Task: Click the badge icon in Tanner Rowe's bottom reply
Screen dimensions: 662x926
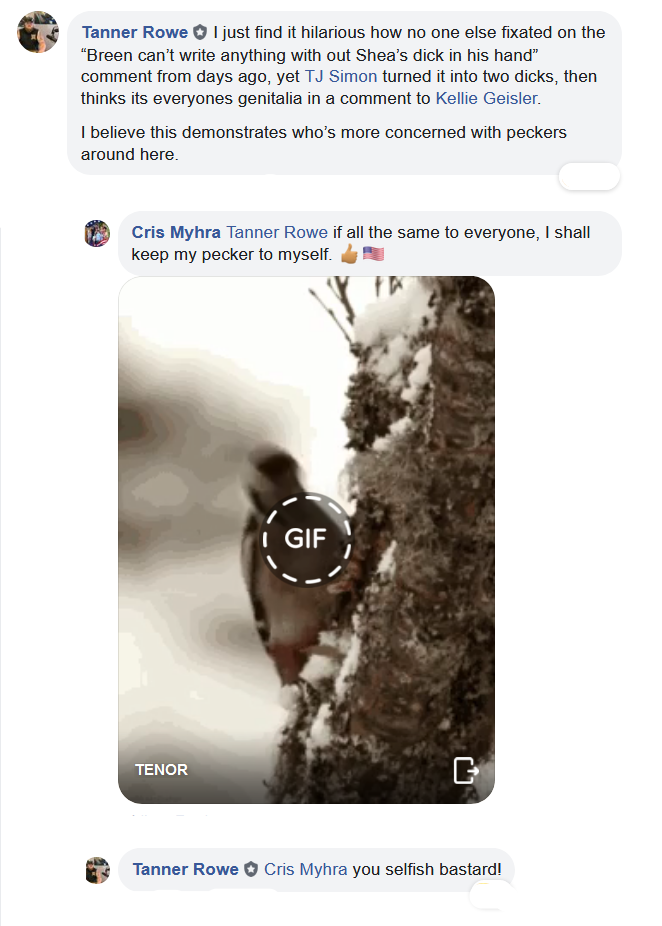Action: (251, 869)
